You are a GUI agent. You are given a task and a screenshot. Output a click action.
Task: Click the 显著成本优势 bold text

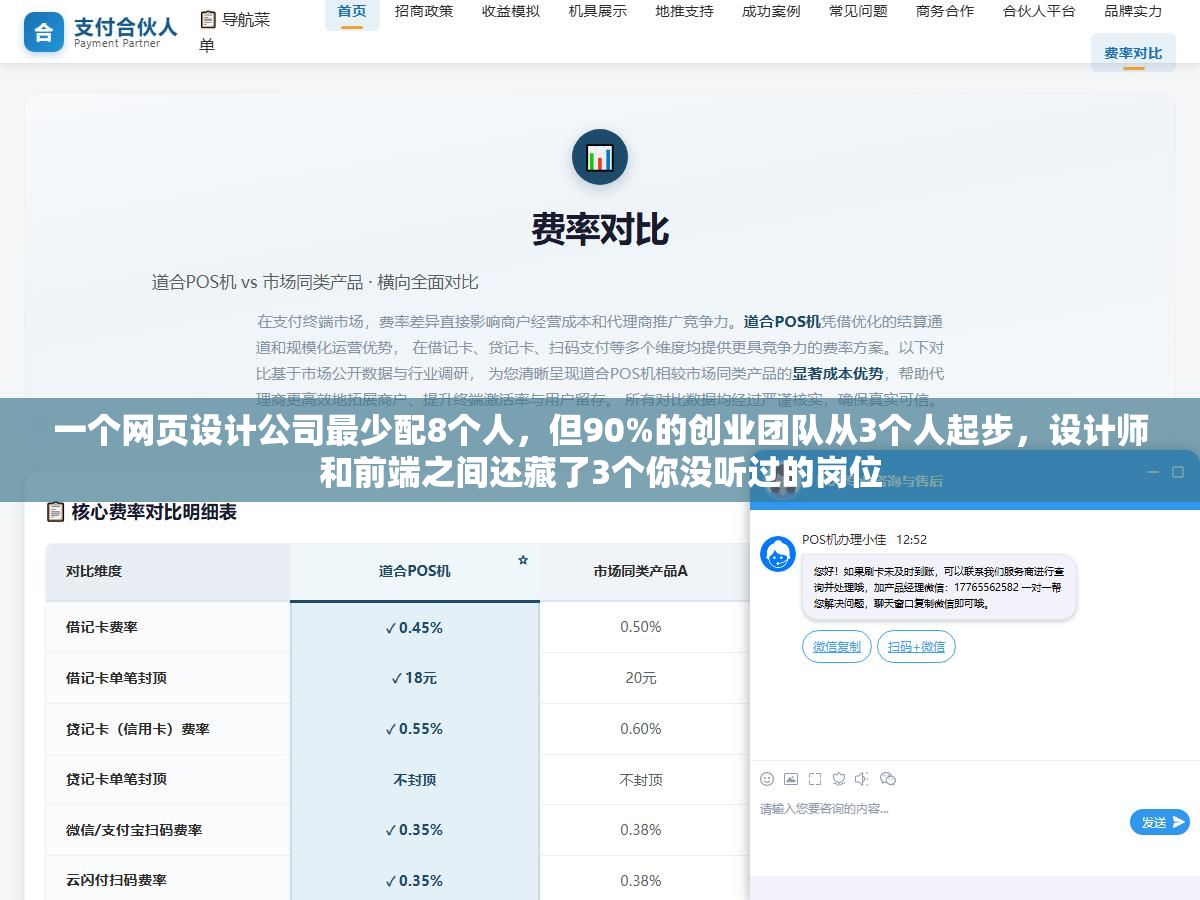click(x=838, y=374)
